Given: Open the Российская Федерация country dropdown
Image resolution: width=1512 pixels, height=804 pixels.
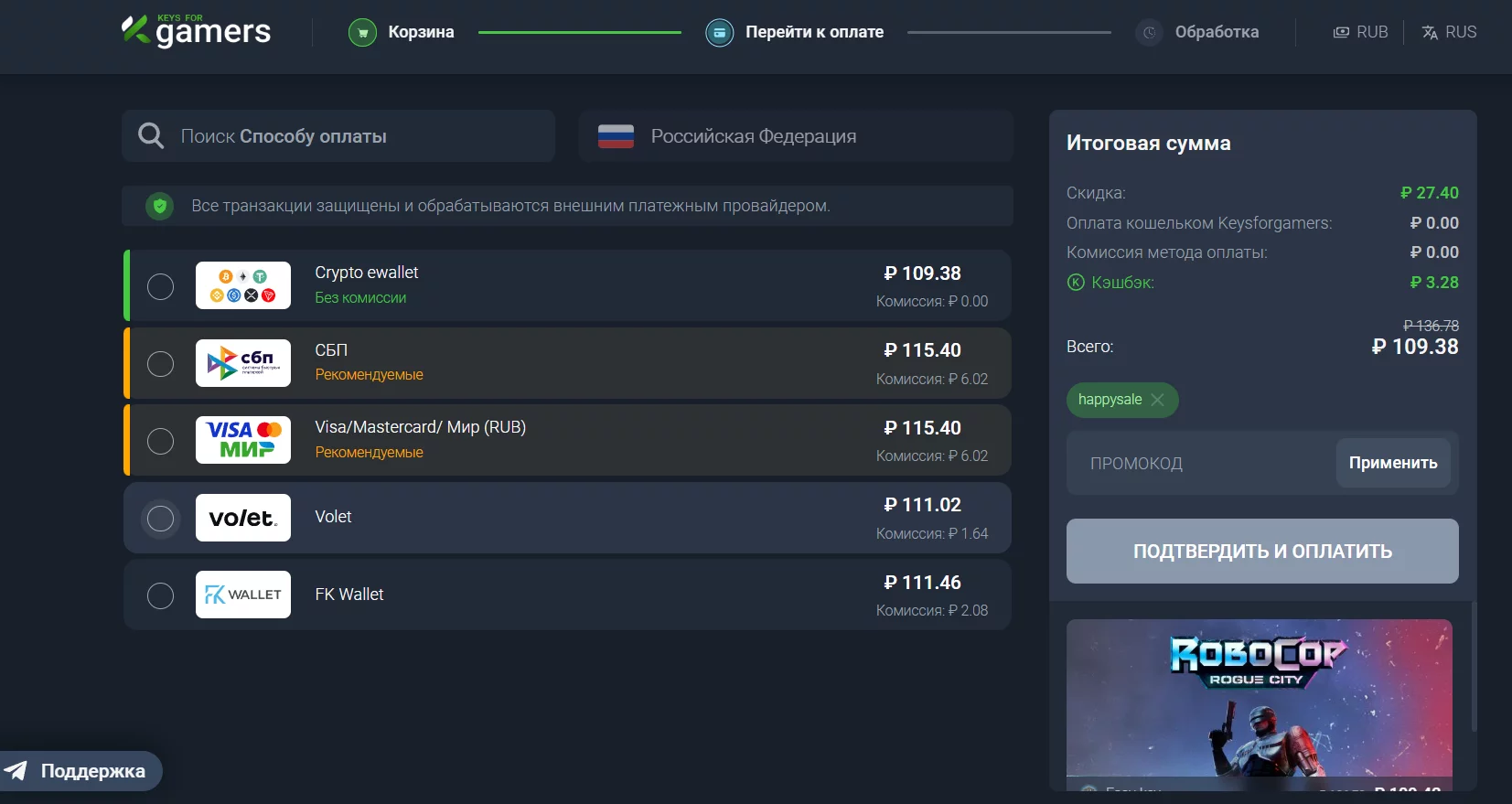Looking at the screenshot, I should [796, 136].
